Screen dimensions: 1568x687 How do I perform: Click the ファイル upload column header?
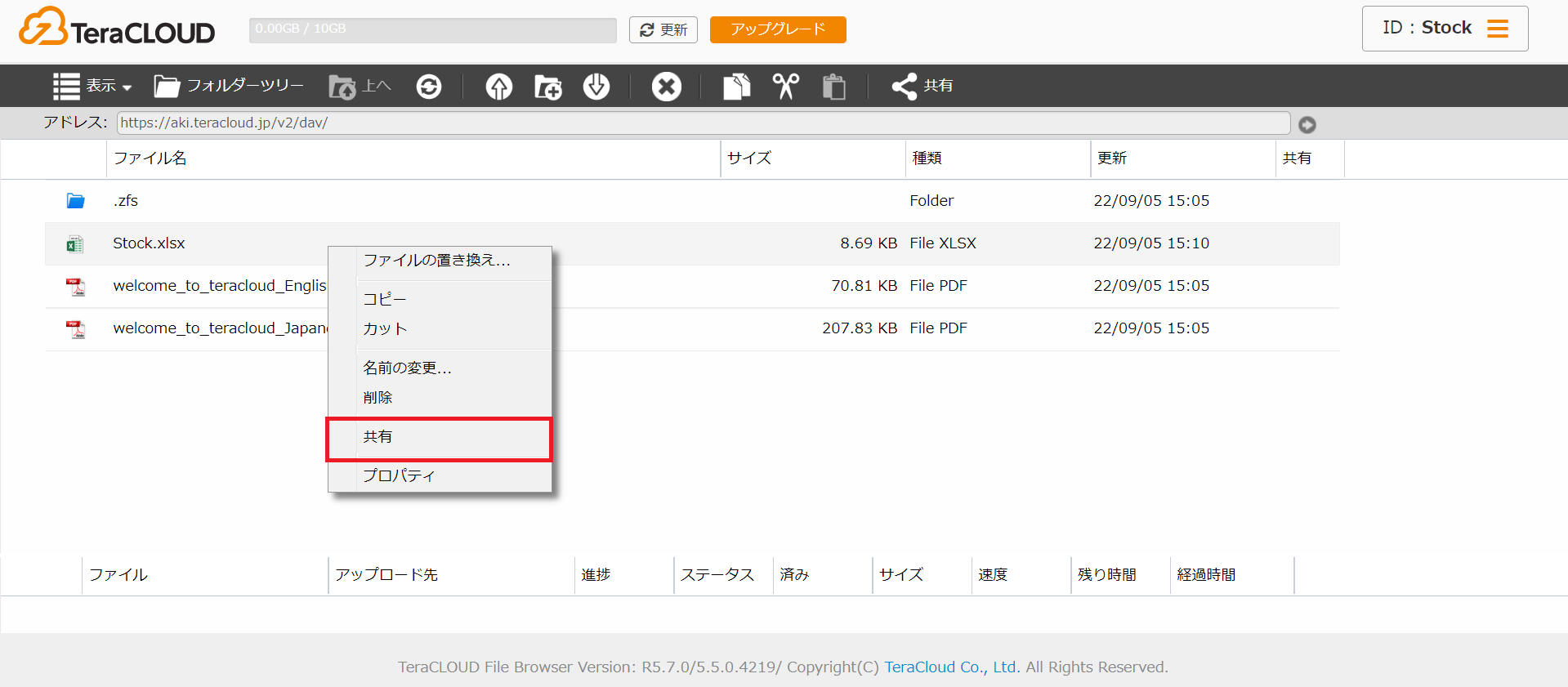[x=205, y=575]
